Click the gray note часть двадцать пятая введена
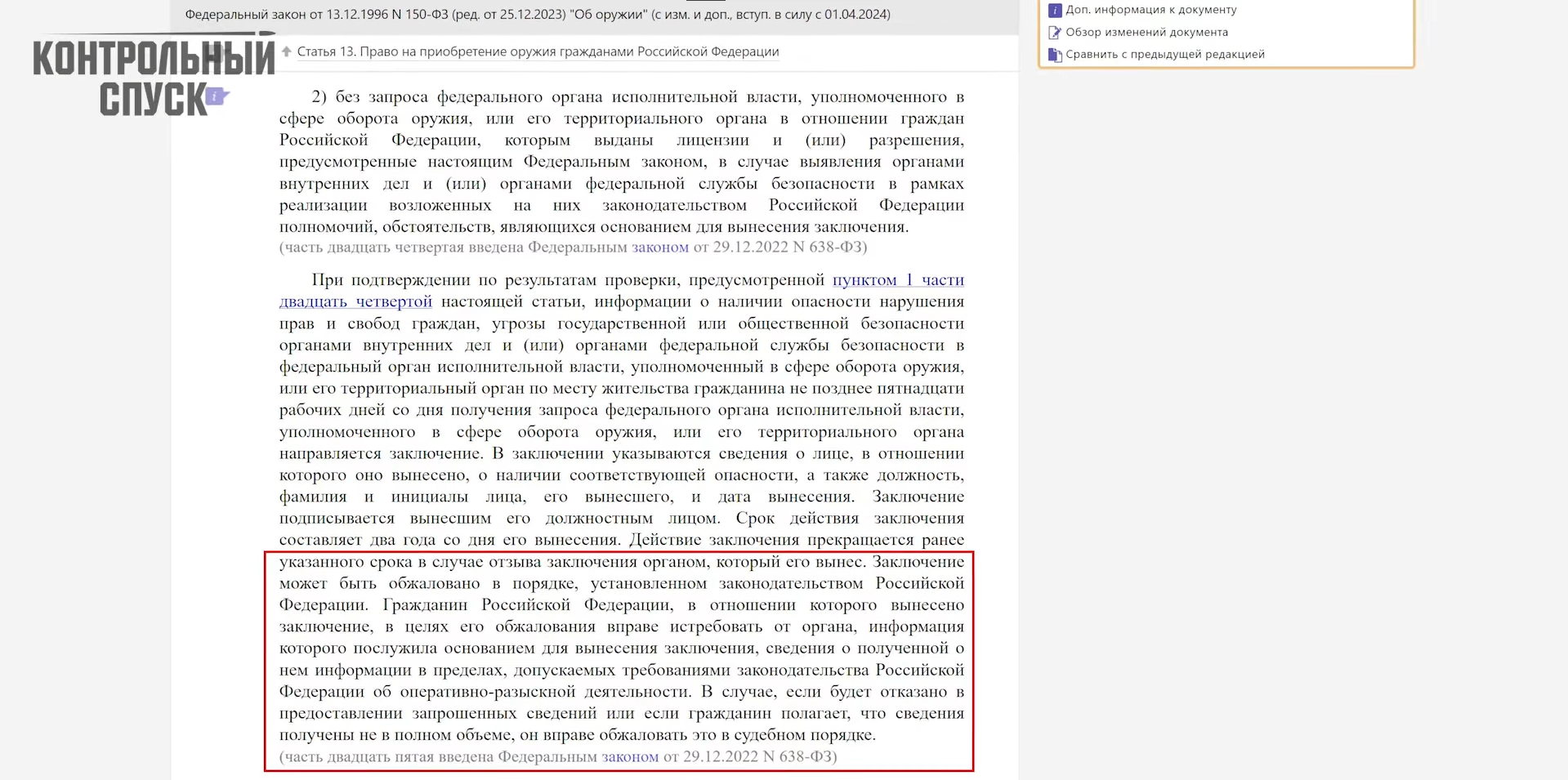 point(438,756)
